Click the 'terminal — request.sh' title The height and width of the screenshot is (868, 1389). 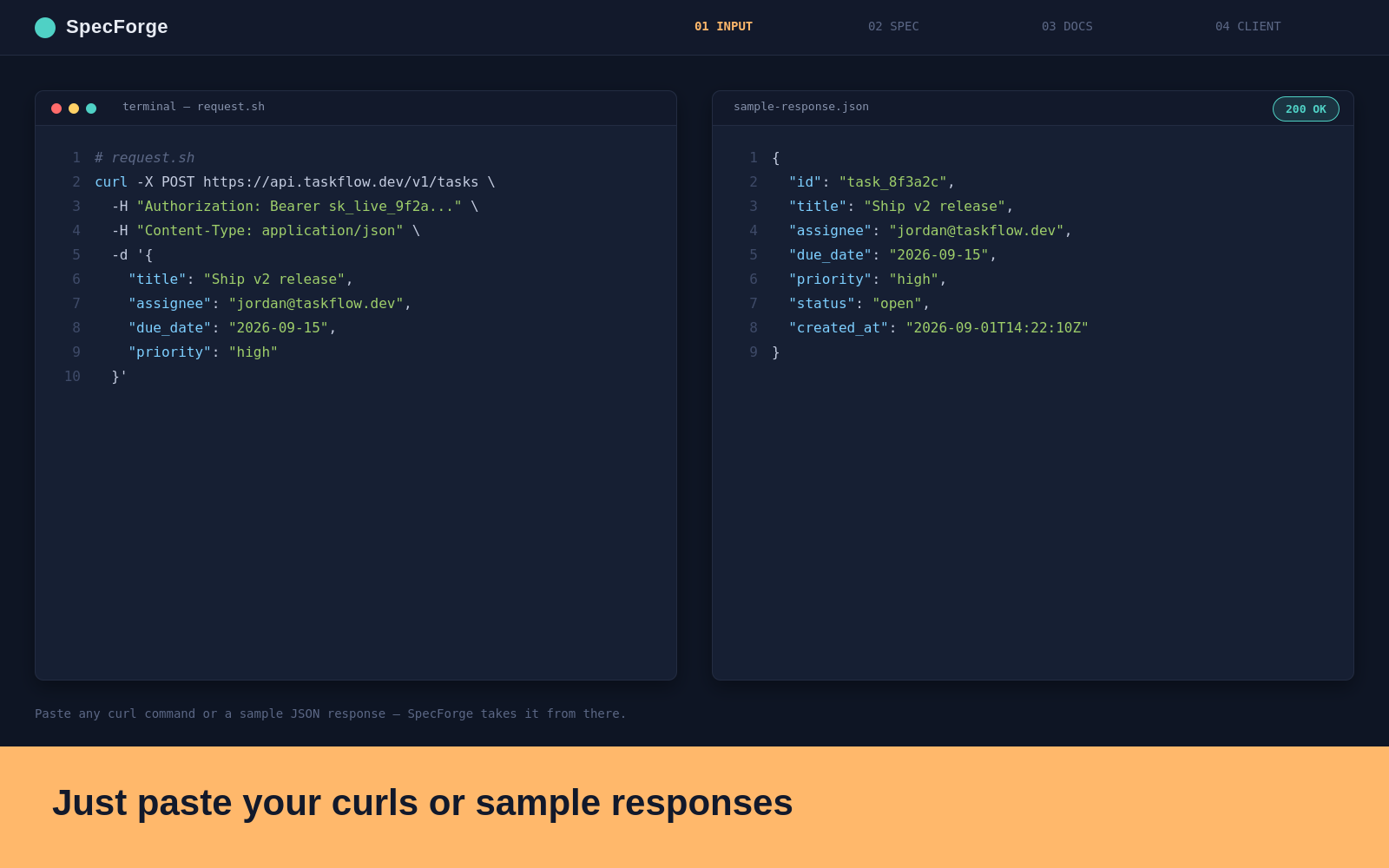point(194,107)
